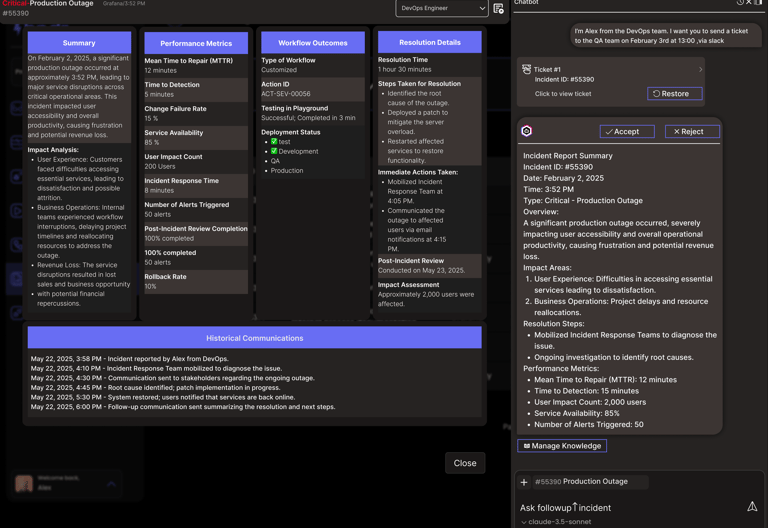Click the hexagon bot avatar icon

[x=527, y=131]
